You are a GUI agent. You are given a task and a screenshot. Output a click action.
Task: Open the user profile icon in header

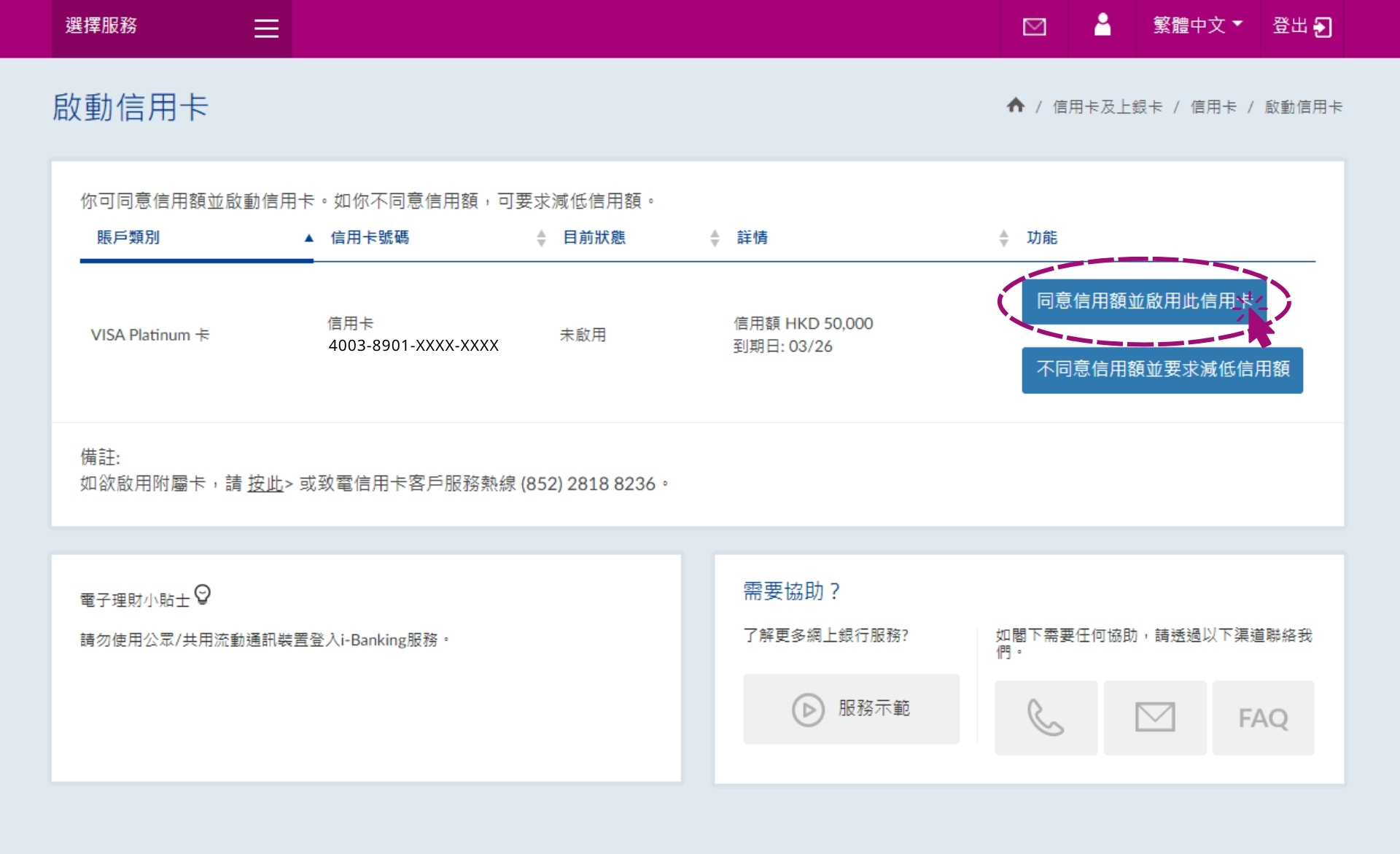coord(1102,25)
